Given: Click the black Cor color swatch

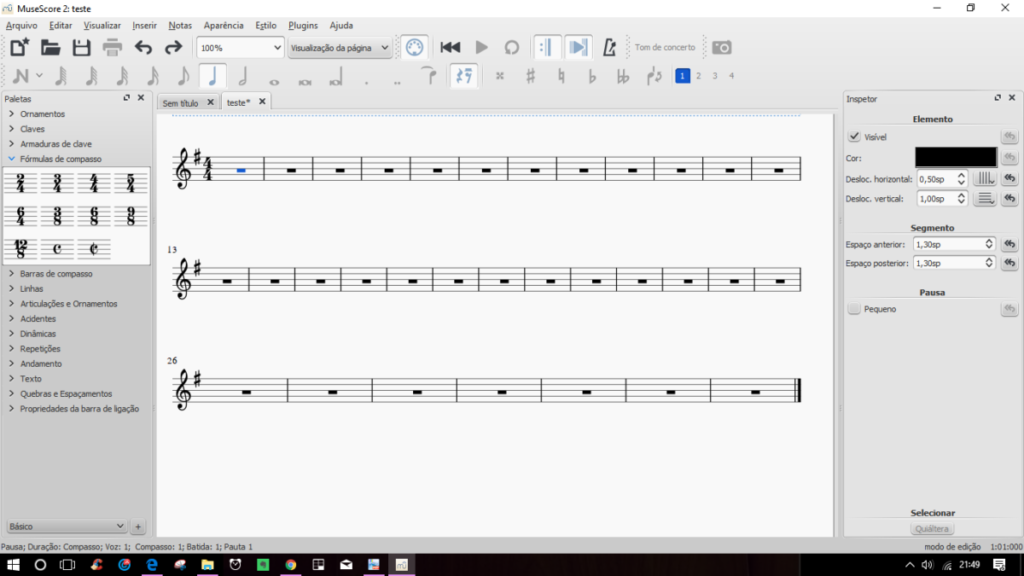Looking at the screenshot, I should click(x=955, y=158).
